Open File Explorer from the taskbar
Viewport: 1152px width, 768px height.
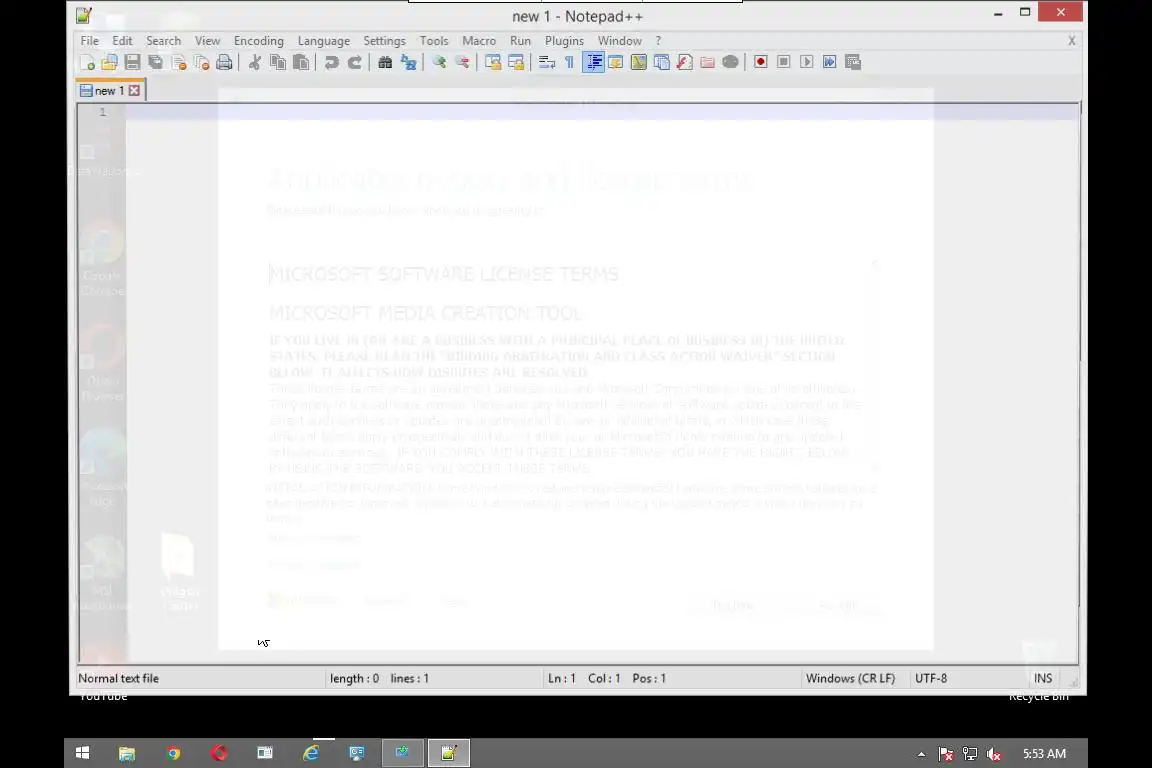pyautogui.click(x=127, y=753)
